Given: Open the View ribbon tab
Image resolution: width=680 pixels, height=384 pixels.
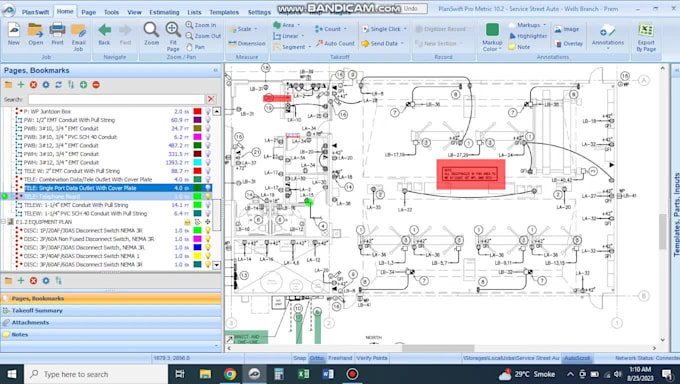Looking at the screenshot, I should pyautogui.click(x=134, y=12).
